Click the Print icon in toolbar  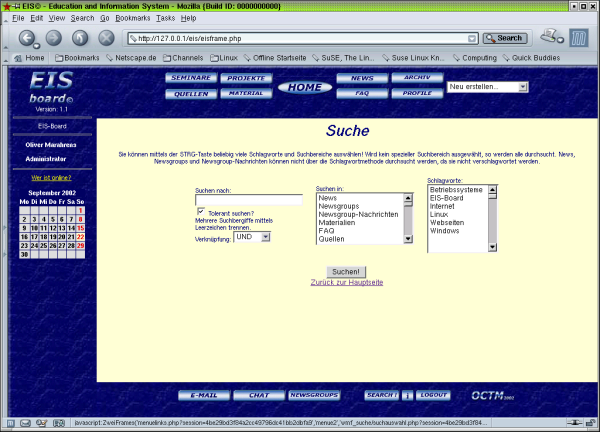pos(551,38)
